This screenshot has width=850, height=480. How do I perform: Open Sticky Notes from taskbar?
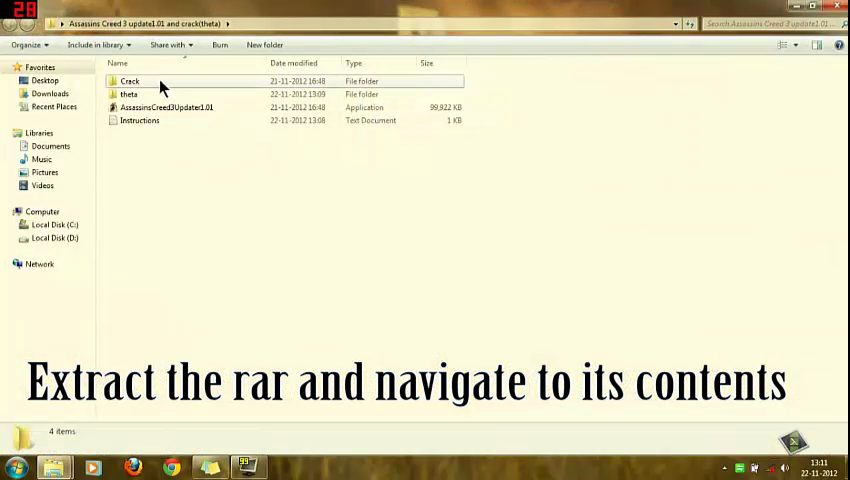click(210, 467)
